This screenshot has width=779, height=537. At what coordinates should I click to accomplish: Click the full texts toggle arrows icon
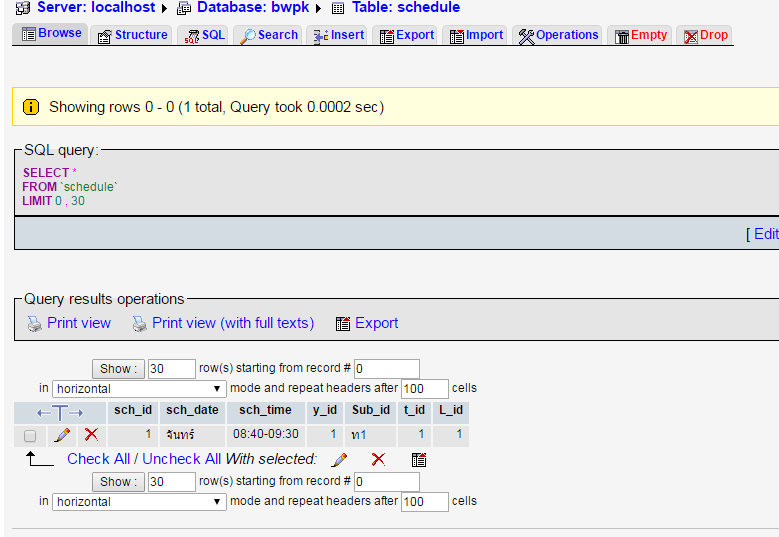[60, 413]
